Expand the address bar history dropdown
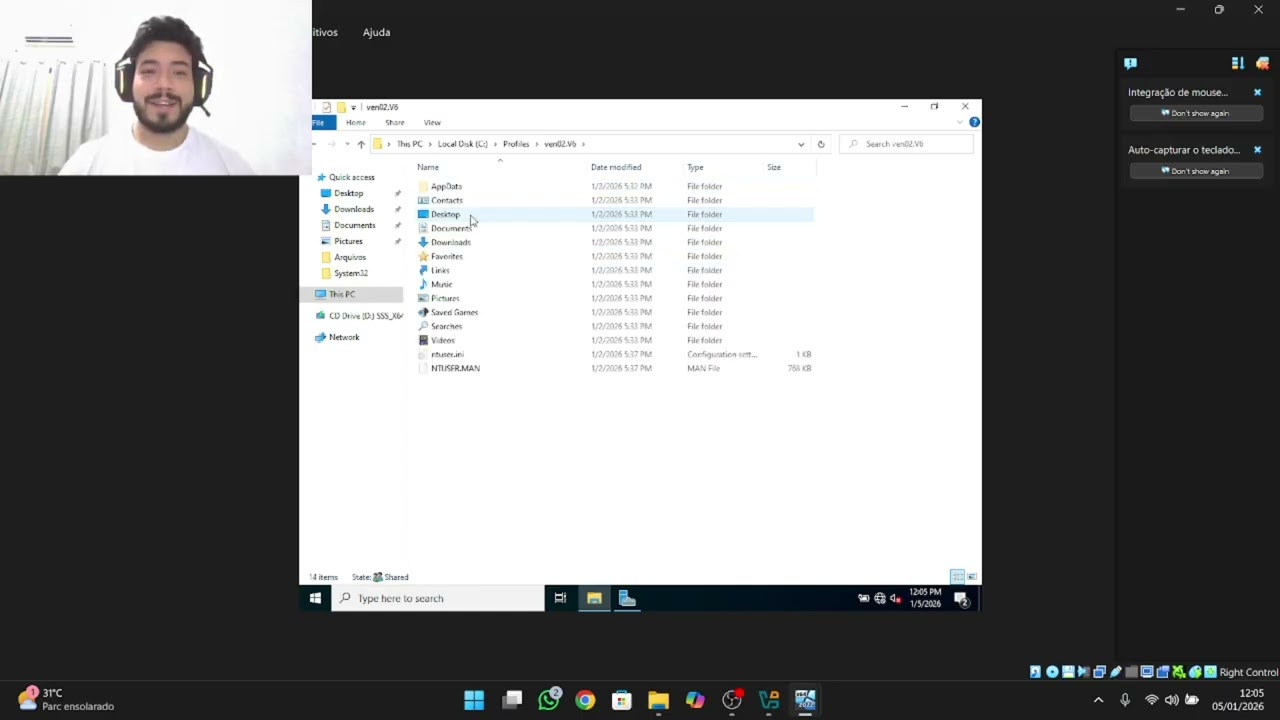The height and width of the screenshot is (720, 1280). coord(801,144)
